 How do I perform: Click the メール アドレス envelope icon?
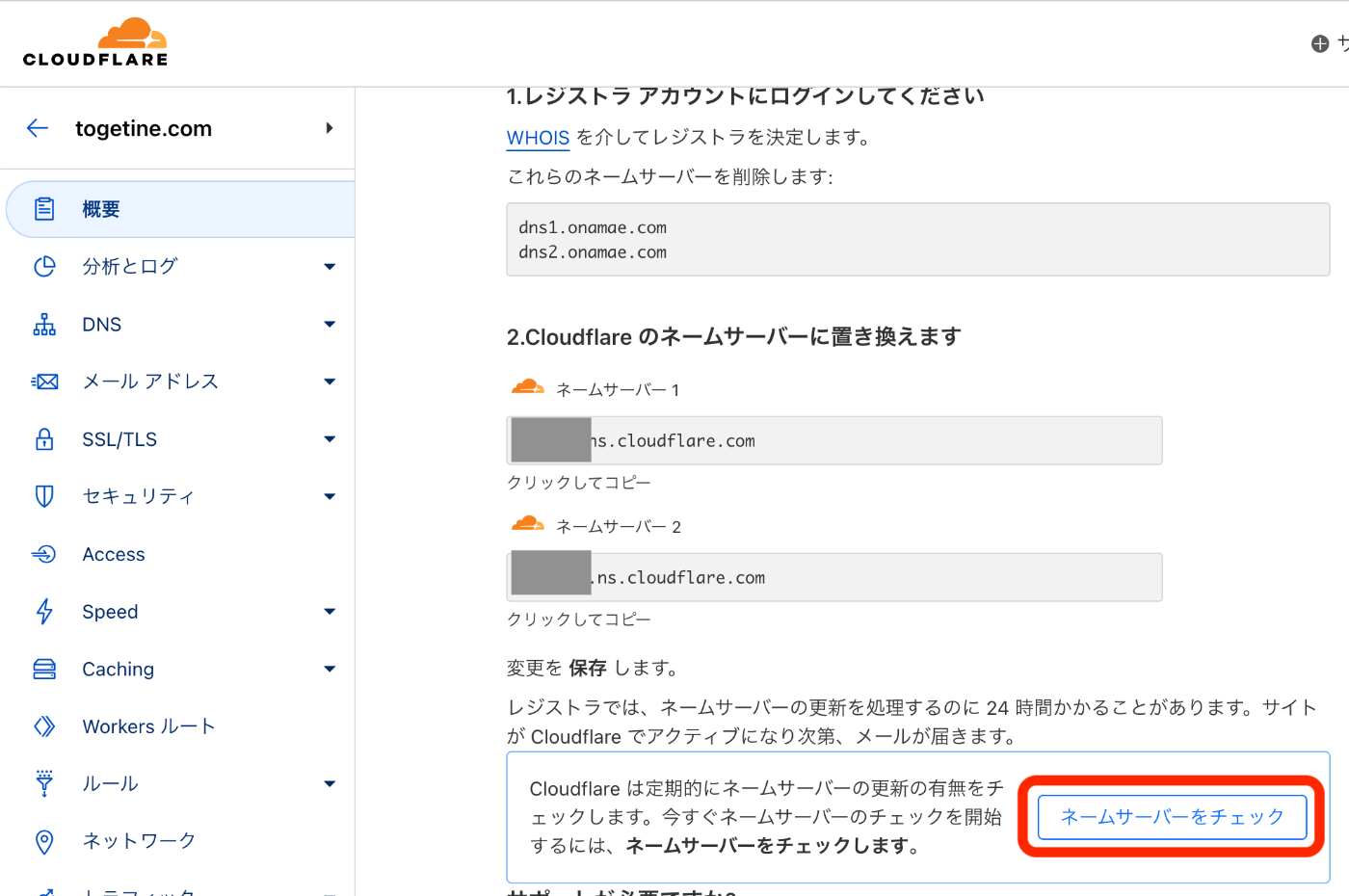pos(44,382)
